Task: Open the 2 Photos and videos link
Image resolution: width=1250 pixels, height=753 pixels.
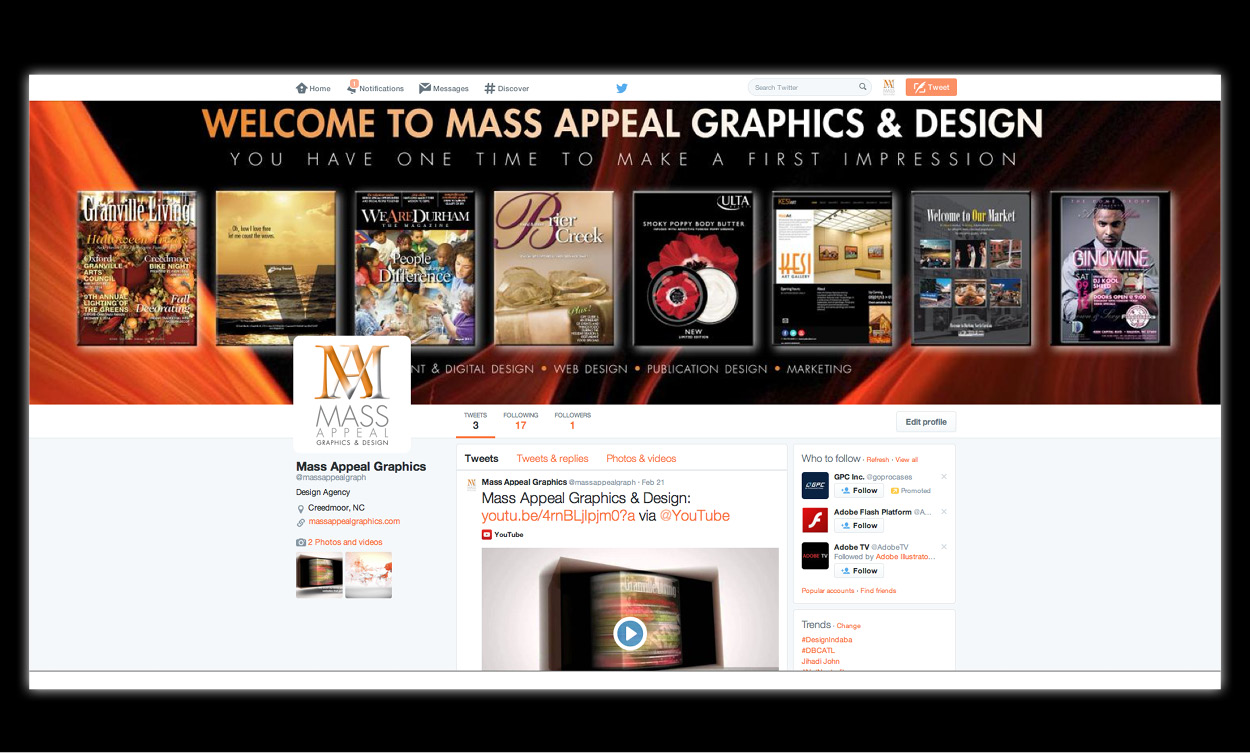Action: coord(344,542)
